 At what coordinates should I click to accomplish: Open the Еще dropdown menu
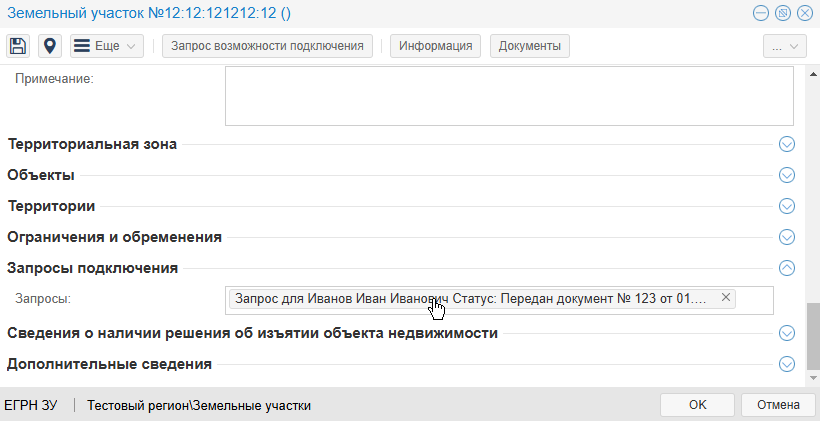pyautogui.click(x=107, y=46)
